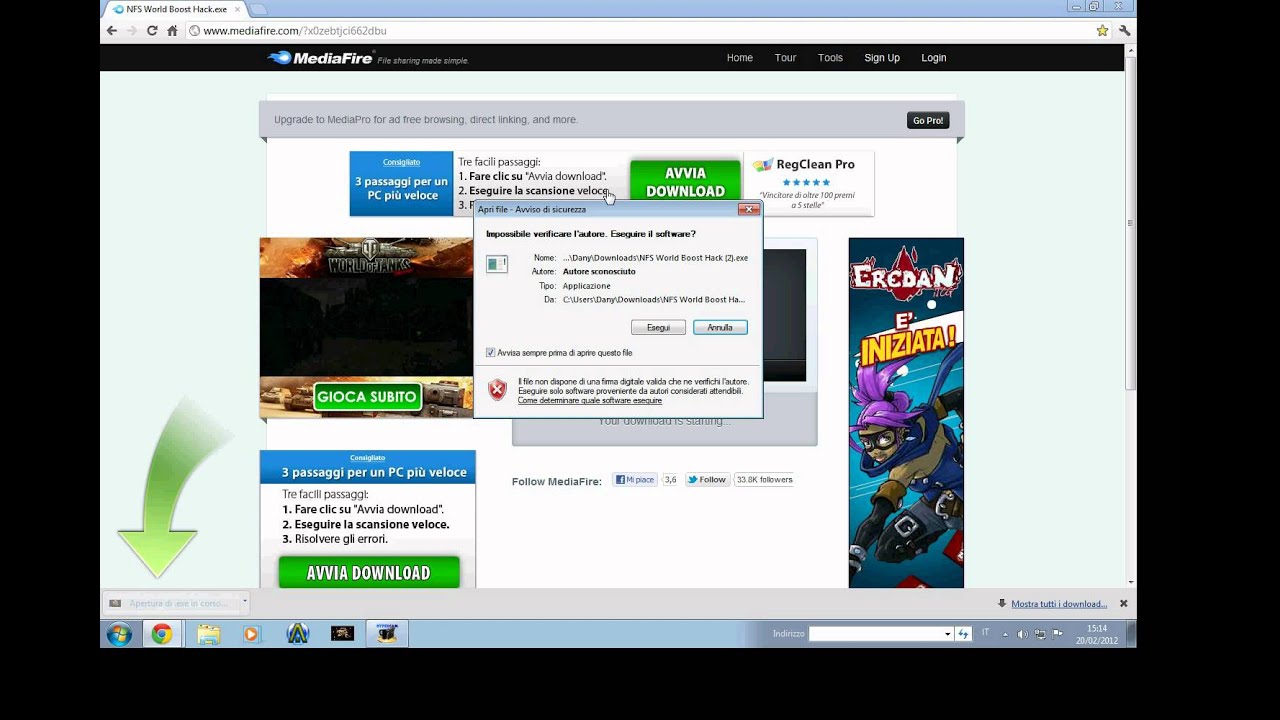Click the red shield warning icon
1280x720 pixels.
point(497,390)
